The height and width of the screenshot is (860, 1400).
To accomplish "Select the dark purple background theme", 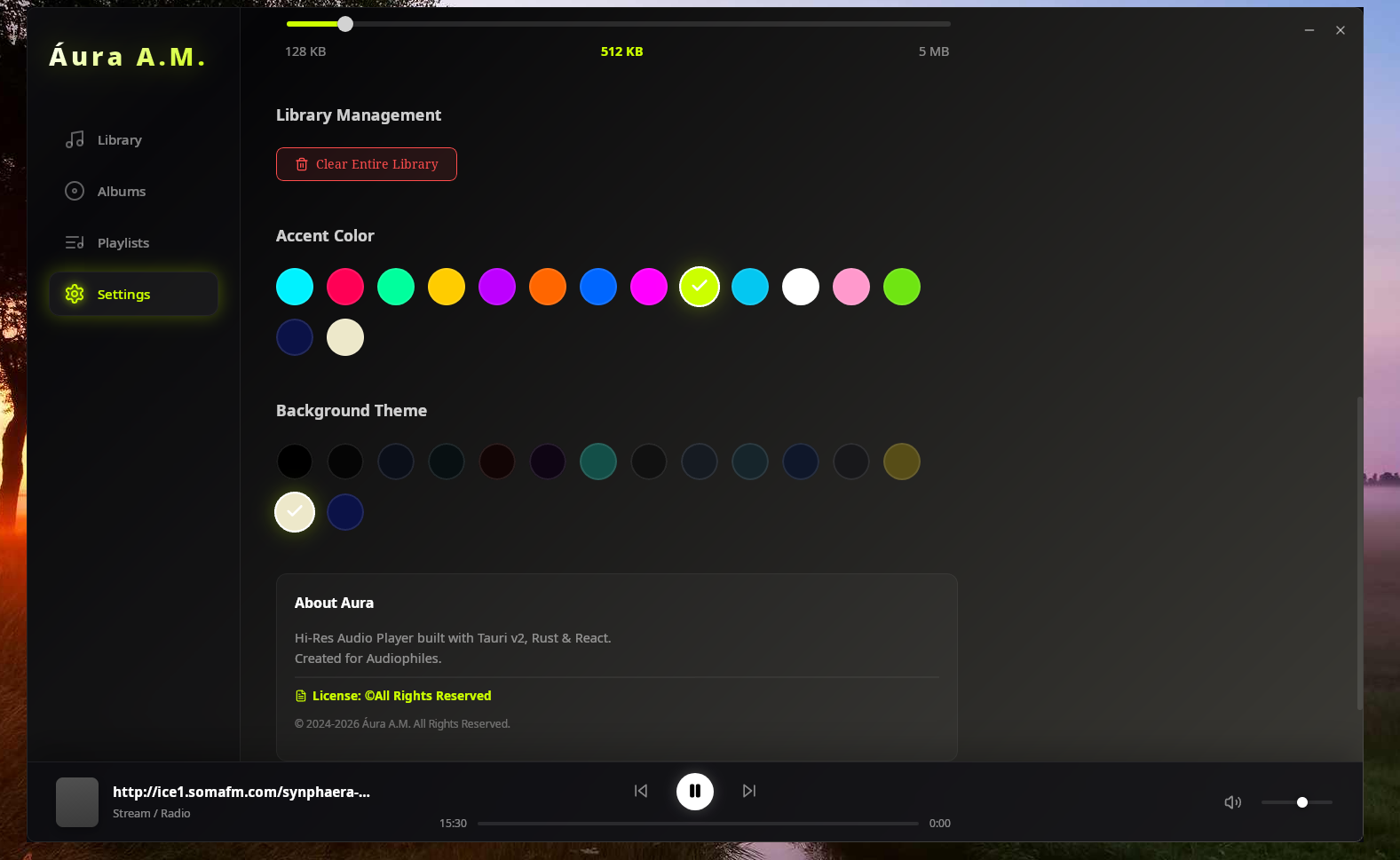I will click(548, 462).
